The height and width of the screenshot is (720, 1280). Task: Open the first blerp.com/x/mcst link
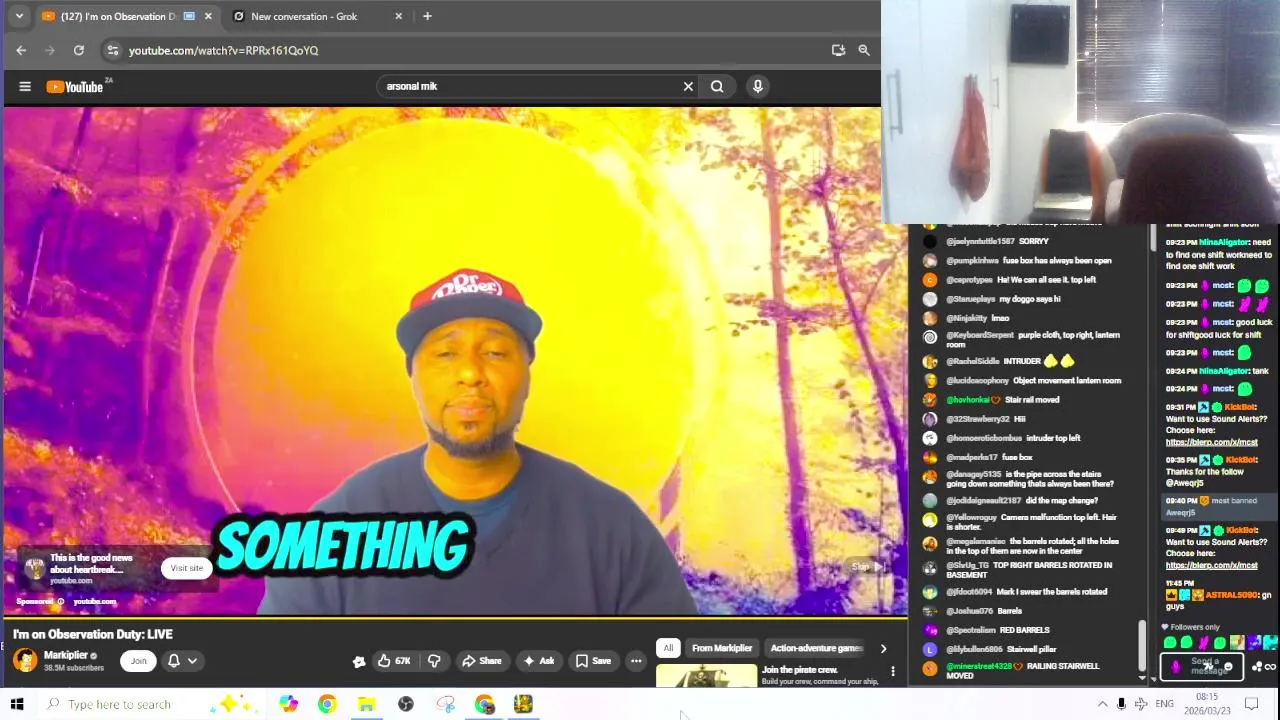pyautogui.click(x=1211, y=442)
